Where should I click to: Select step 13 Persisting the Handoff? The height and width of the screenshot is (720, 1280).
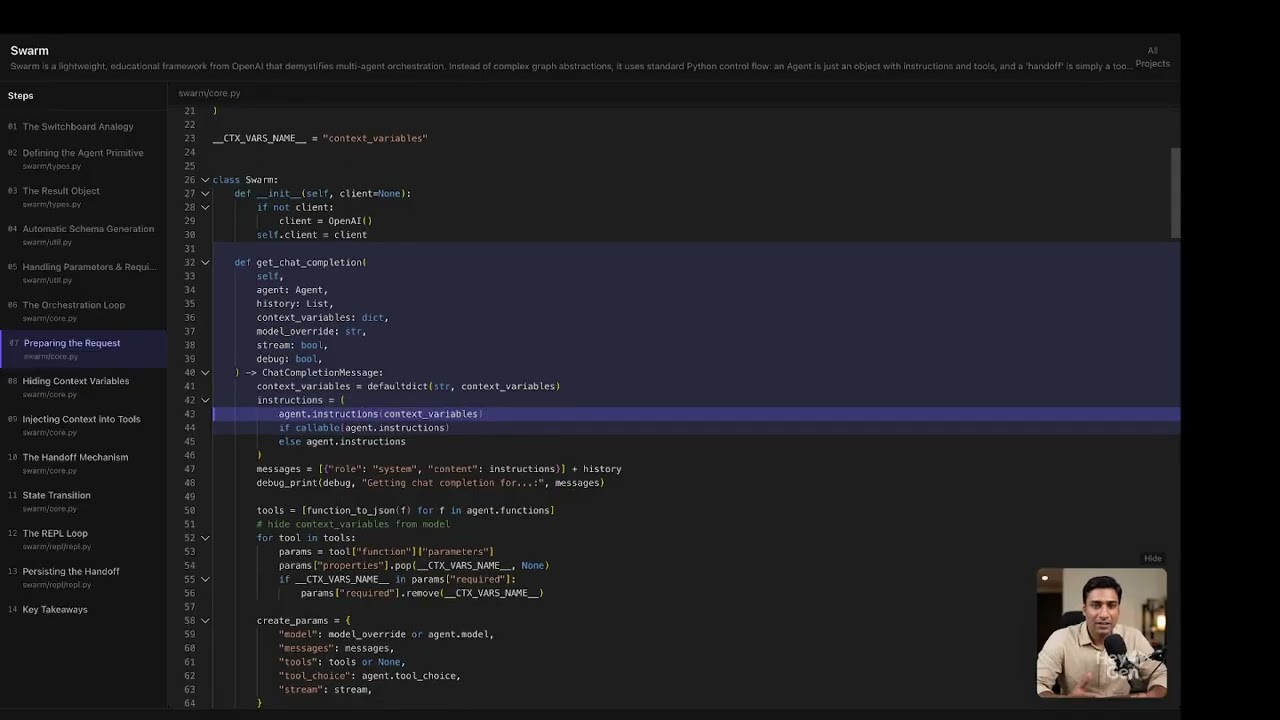(83, 576)
